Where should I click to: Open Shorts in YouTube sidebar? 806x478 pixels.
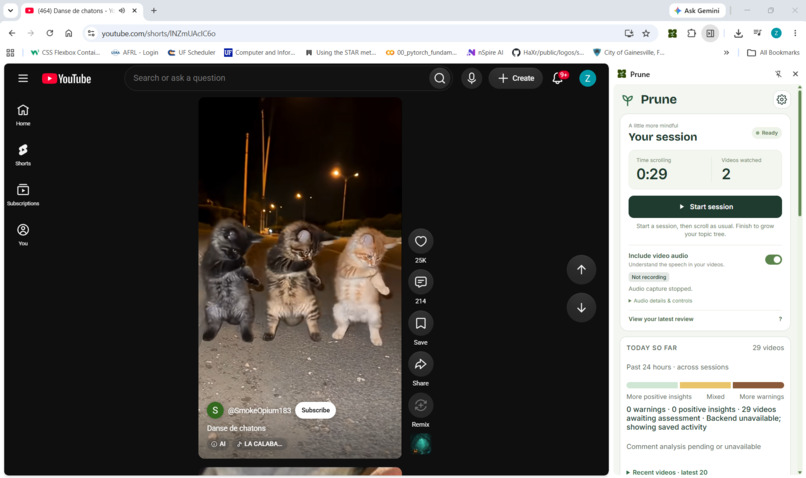pyautogui.click(x=23, y=155)
